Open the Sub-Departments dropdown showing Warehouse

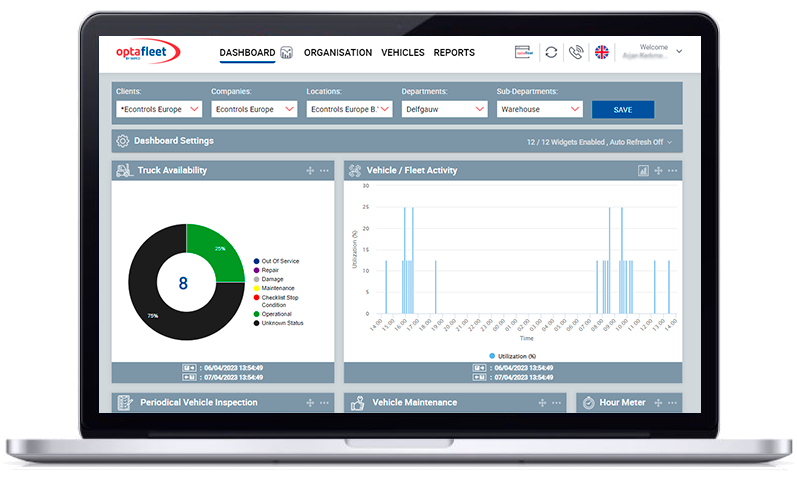click(539, 109)
